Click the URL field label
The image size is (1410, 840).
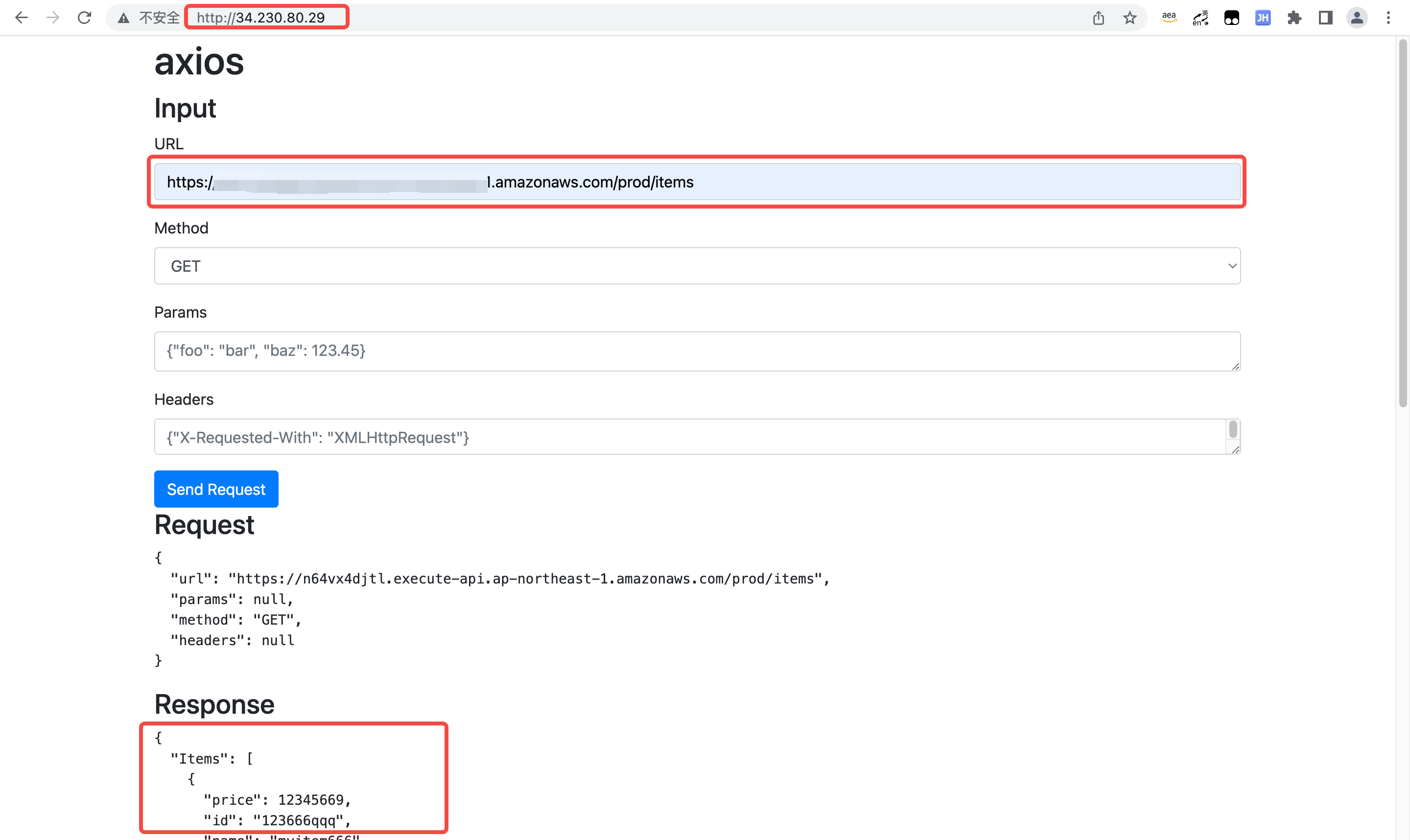[169, 144]
